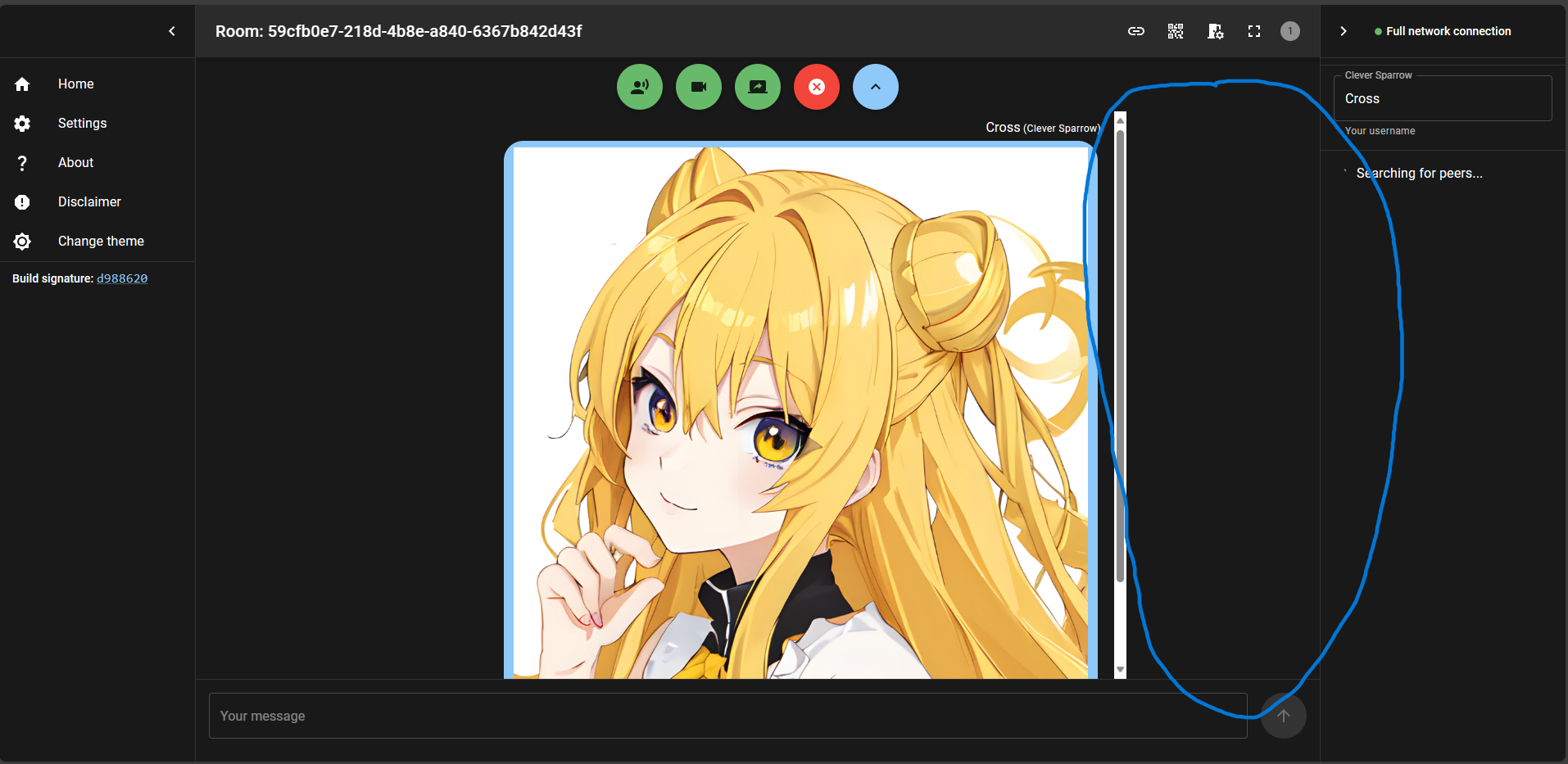1568x764 pixels.
Task: Show the room QR code
Action: [x=1174, y=31]
